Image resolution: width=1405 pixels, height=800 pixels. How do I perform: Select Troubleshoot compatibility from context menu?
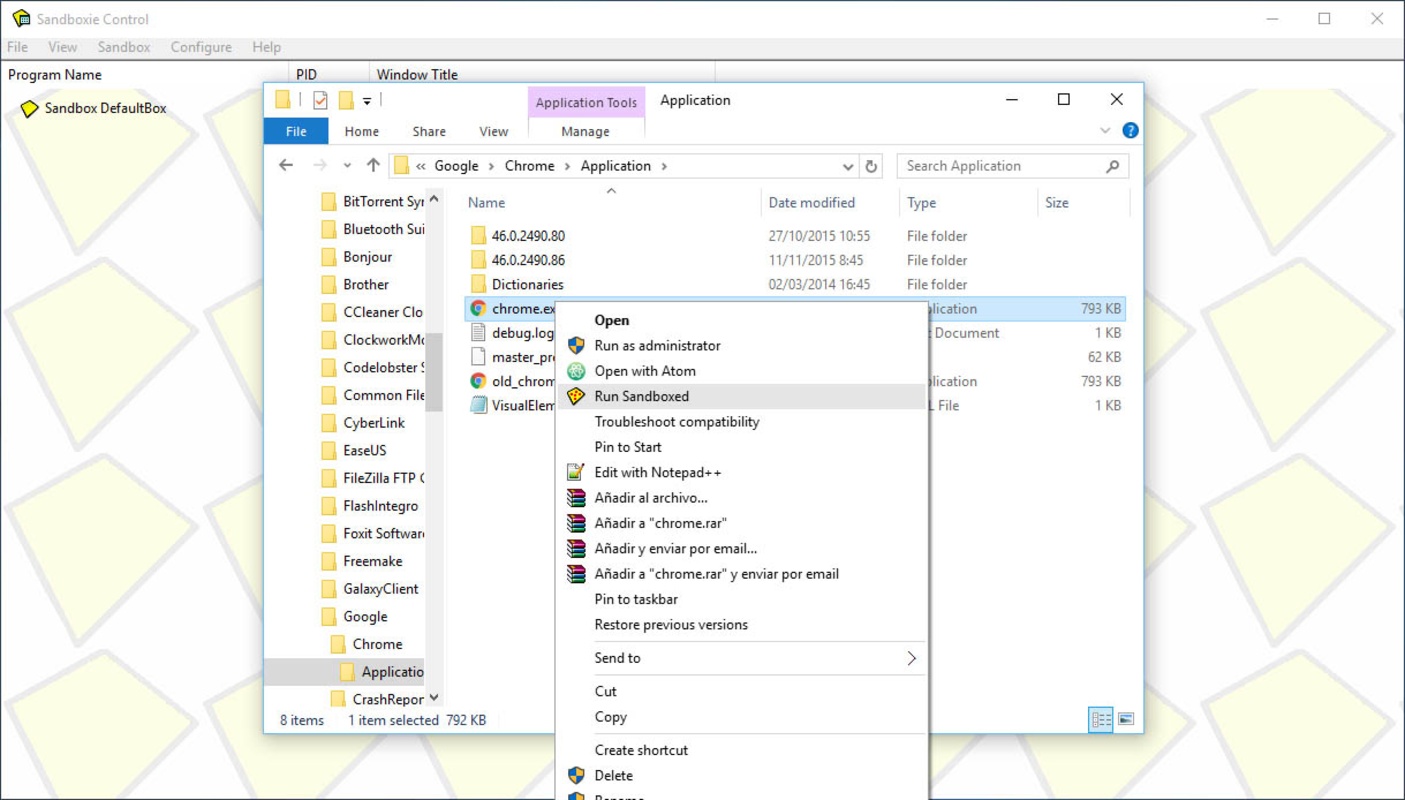tap(676, 422)
